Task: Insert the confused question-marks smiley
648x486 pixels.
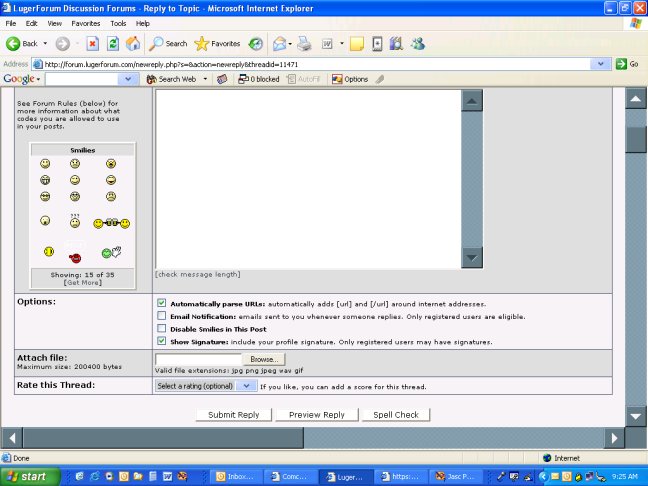Action: point(75,220)
